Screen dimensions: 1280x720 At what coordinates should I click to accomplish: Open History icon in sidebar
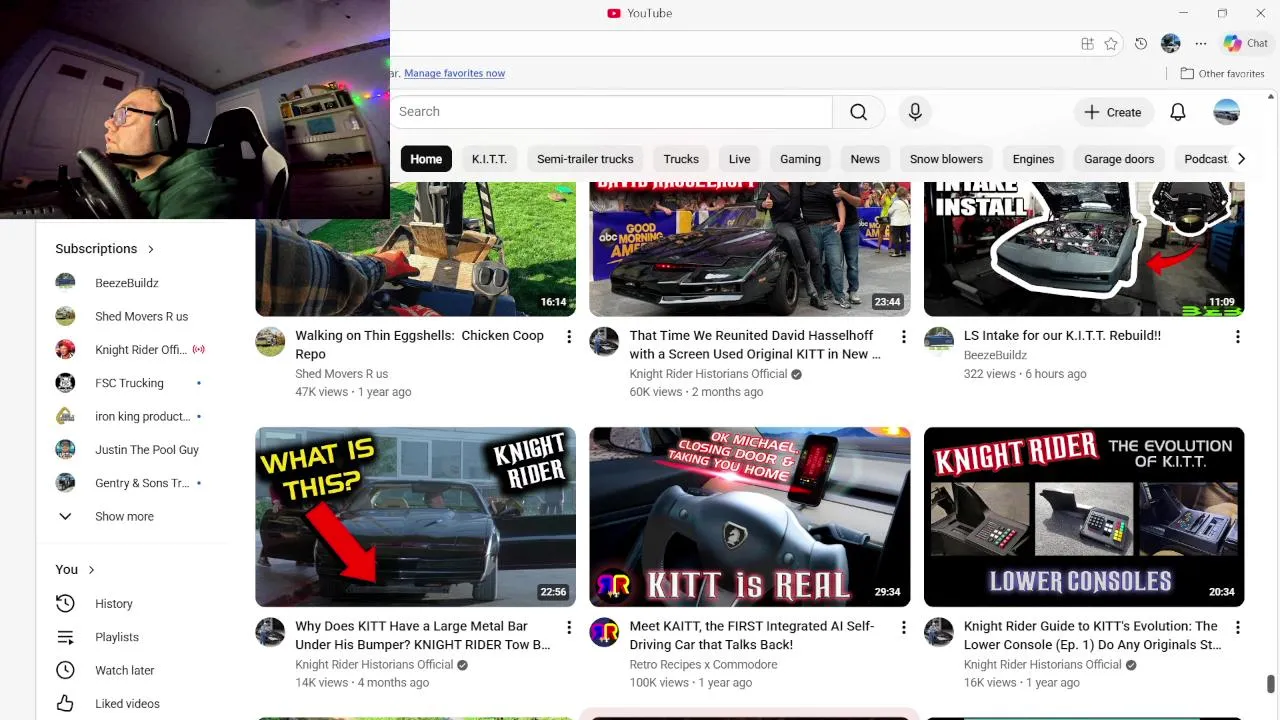pyautogui.click(x=65, y=604)
